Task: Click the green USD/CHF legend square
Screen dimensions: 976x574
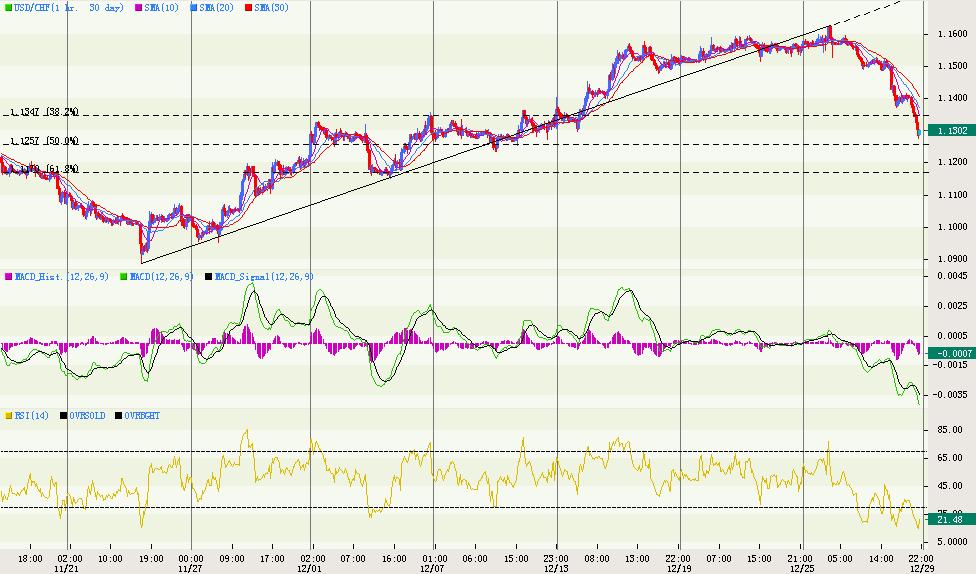Action: pos(7,8)
